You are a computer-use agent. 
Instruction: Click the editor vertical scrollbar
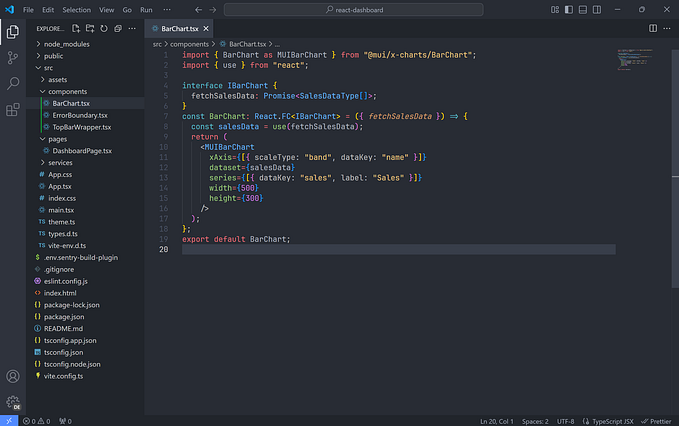click(675, 169)
